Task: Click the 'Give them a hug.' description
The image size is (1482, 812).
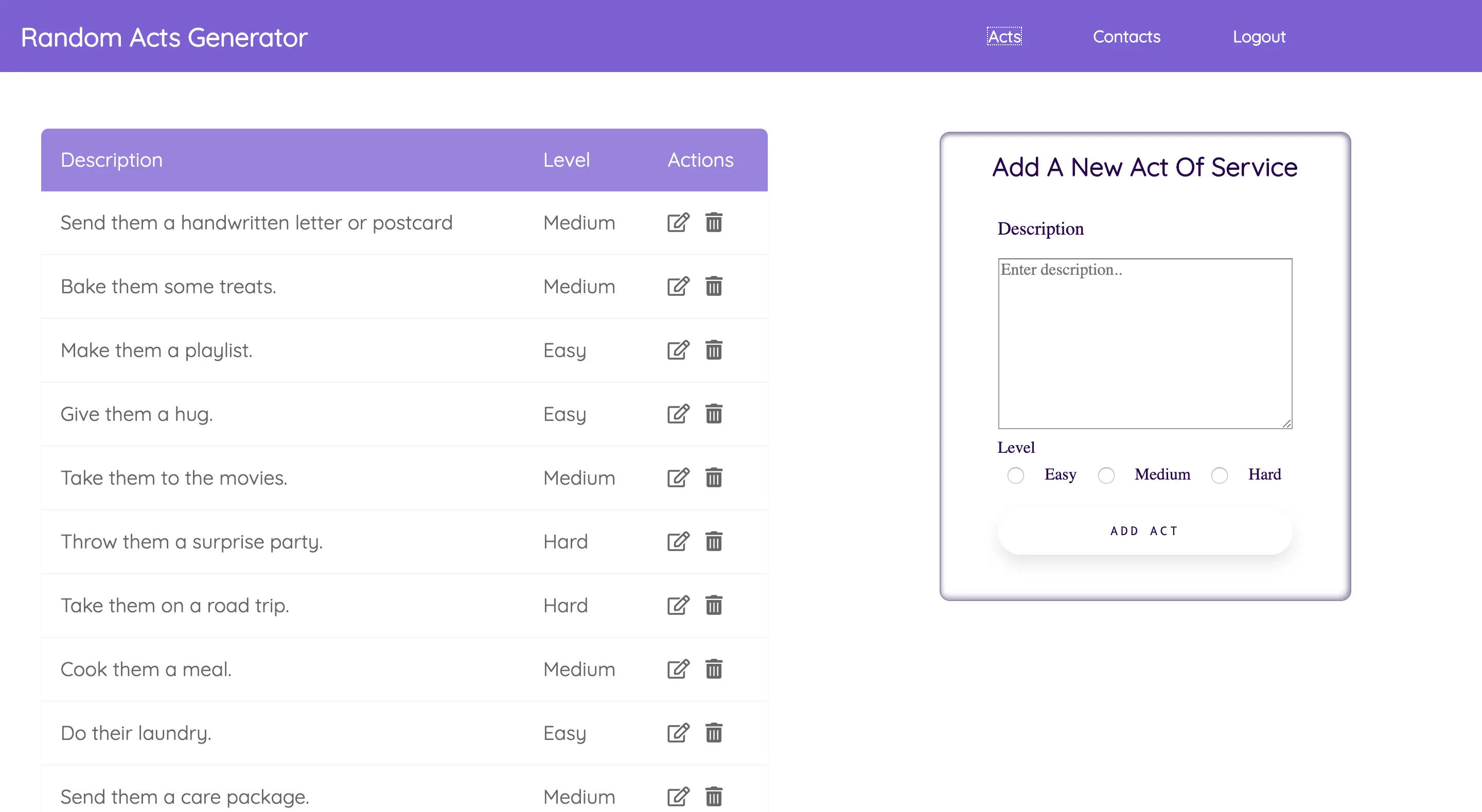Action: [137, 414]
